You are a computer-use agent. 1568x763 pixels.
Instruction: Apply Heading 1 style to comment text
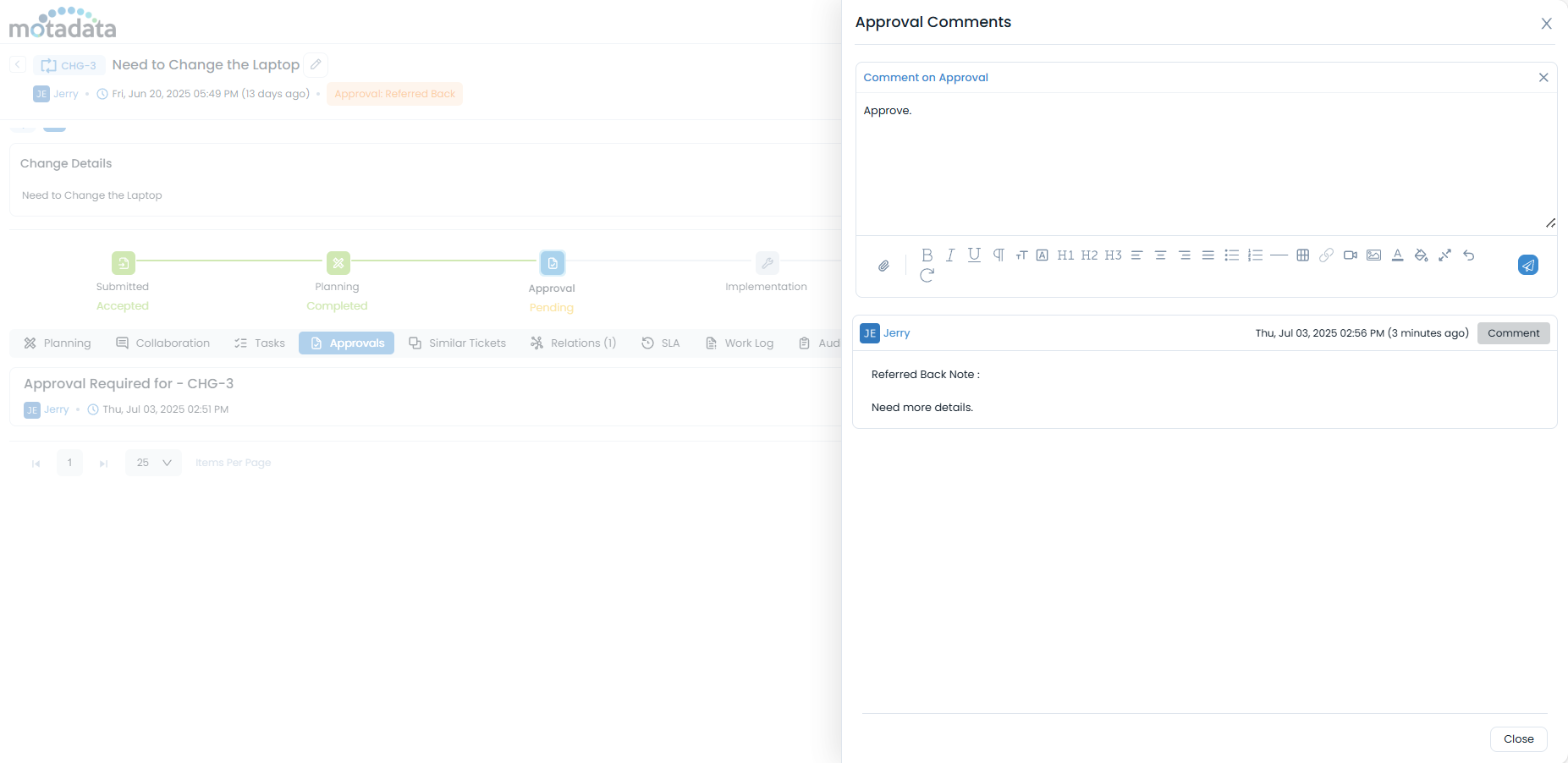pos(1065,255)
